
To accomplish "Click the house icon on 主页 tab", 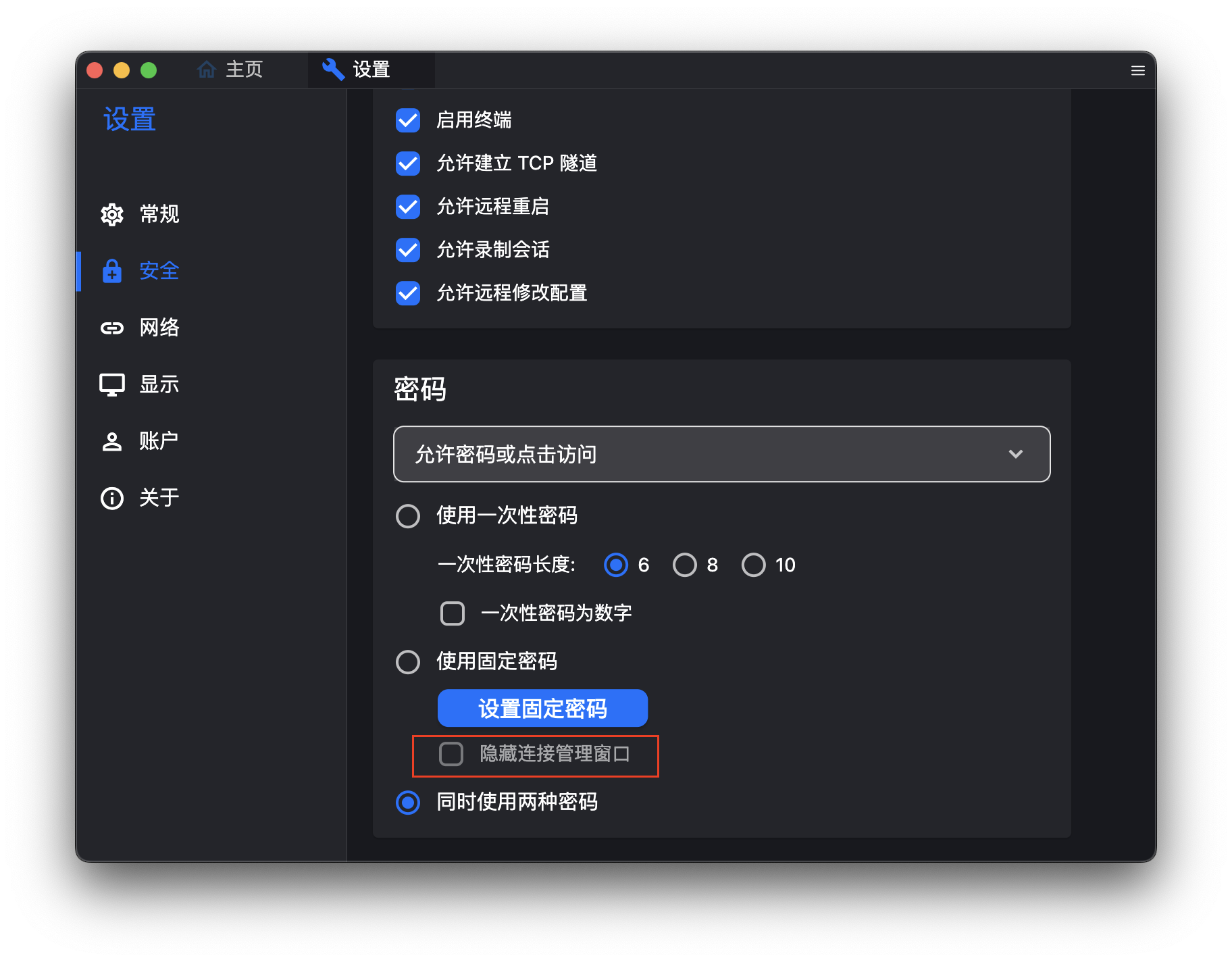I will [x=207, y=70].
